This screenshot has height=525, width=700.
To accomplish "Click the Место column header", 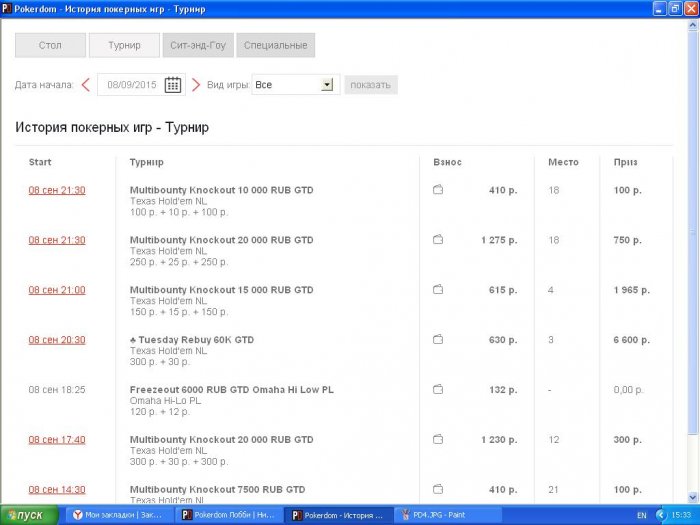I will pyautogui.click(x=563, y=162).
